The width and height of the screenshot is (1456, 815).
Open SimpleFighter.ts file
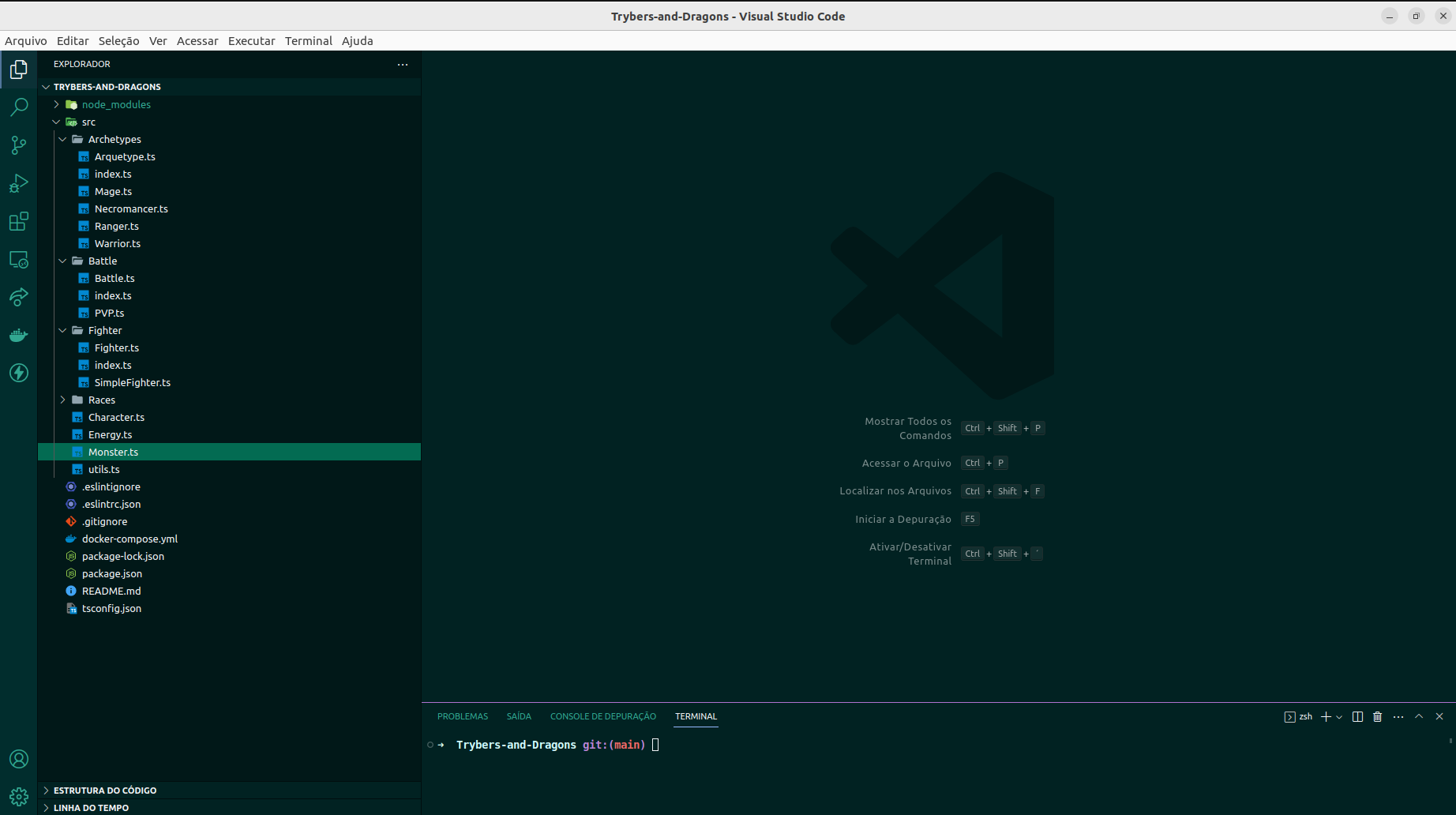(229, 382)
